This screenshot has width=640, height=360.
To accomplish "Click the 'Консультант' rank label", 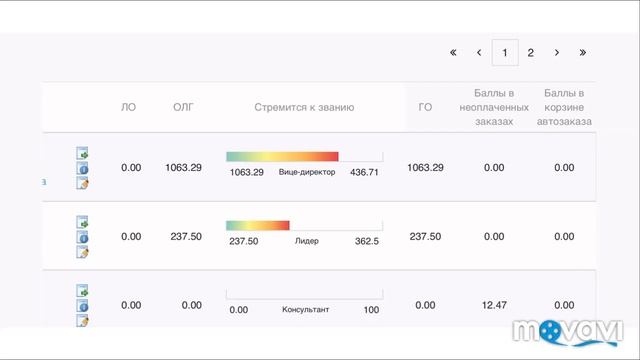I will point(306,309).
